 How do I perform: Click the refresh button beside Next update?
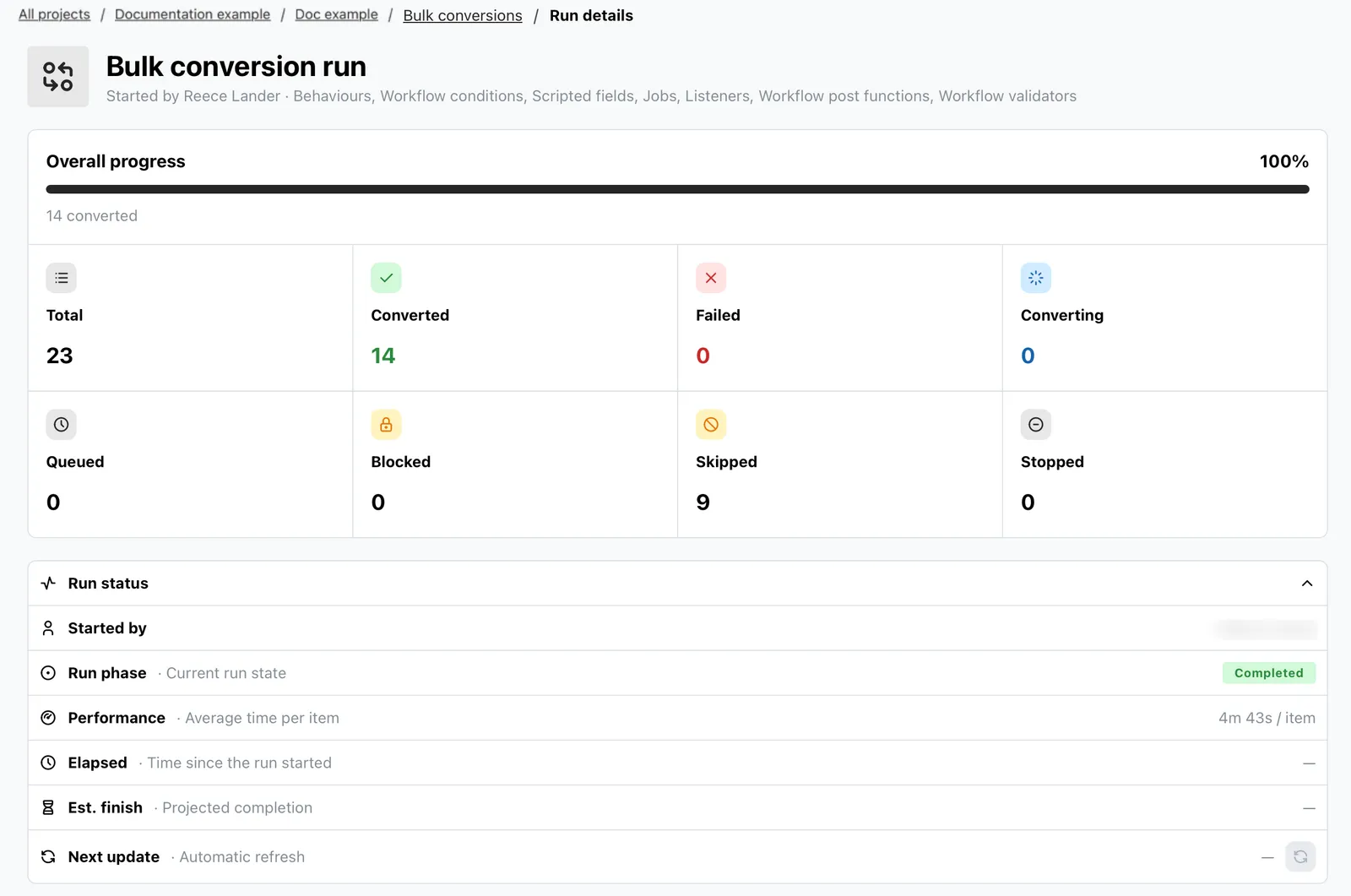pos(1300,856)
